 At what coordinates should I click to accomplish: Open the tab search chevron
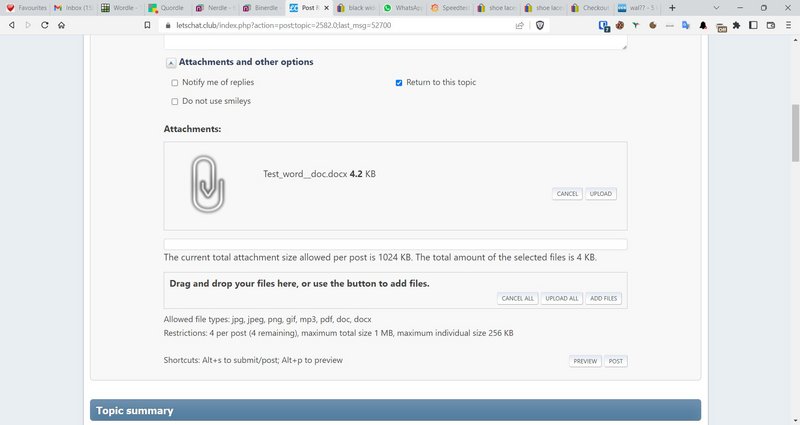[716, 8]
